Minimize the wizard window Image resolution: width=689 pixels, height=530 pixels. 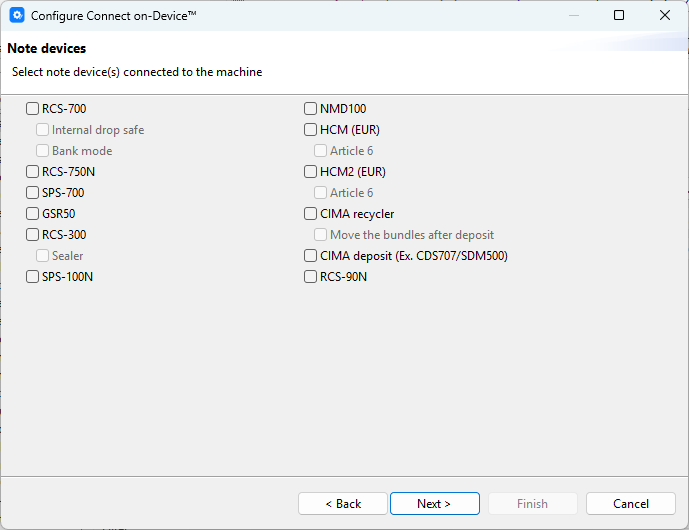tap(573, 15)
